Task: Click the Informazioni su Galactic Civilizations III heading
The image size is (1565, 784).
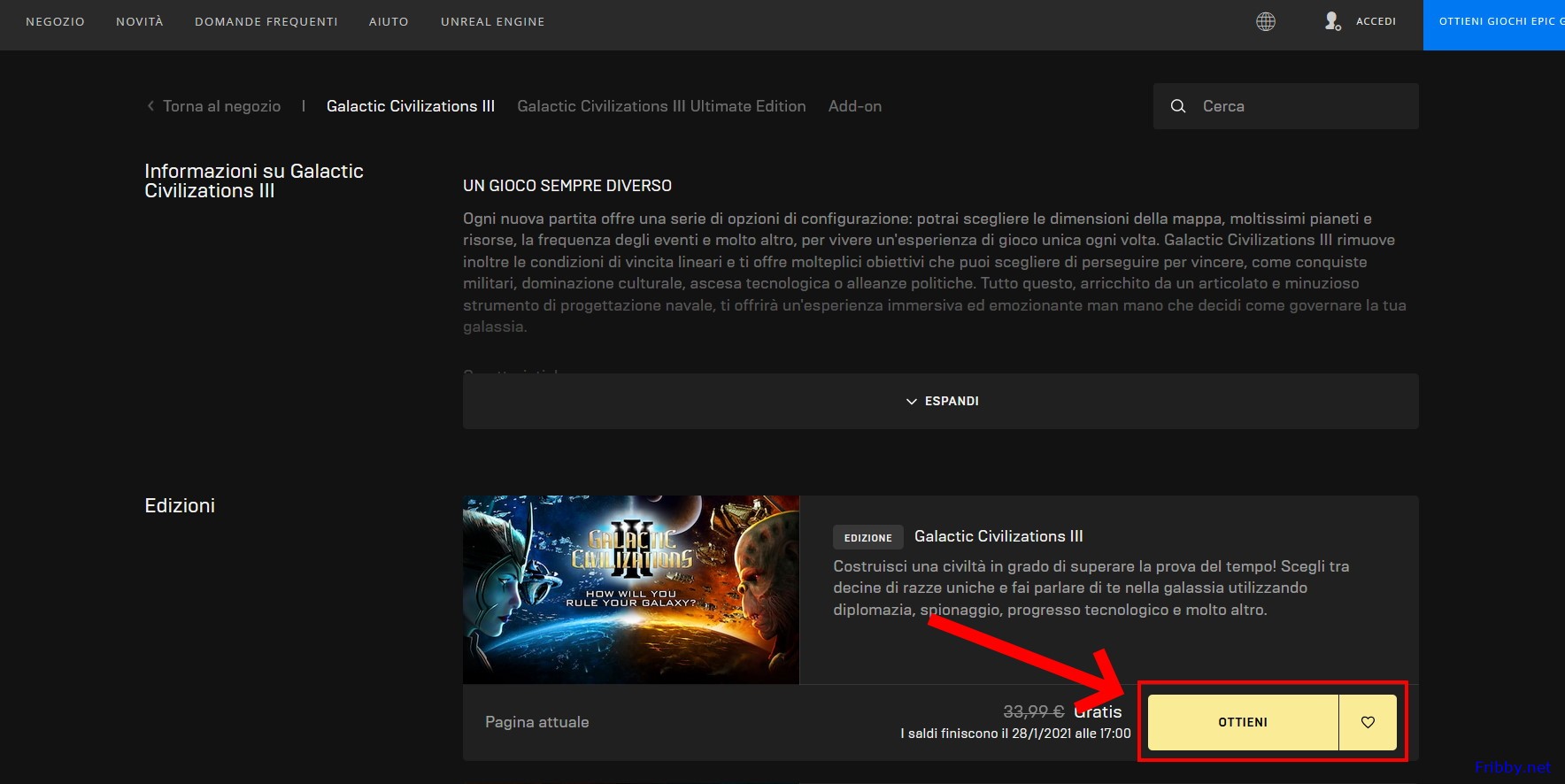Action: (254, 181)
